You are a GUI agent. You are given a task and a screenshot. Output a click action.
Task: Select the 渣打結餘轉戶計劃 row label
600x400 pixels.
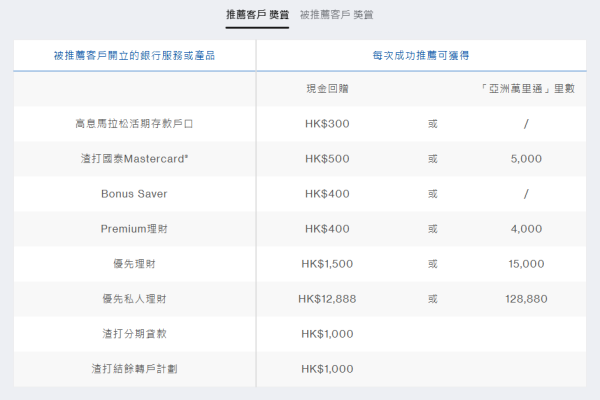134,369
